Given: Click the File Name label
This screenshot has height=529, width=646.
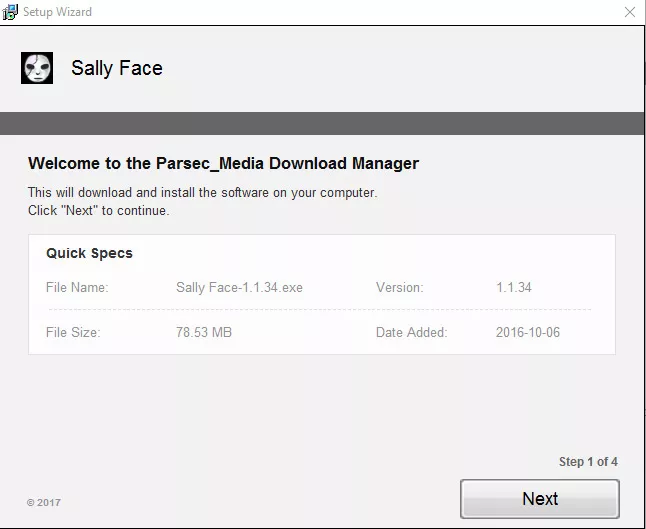Looking at the screenshot, I should pyautogui.click(x=77, y=287).
